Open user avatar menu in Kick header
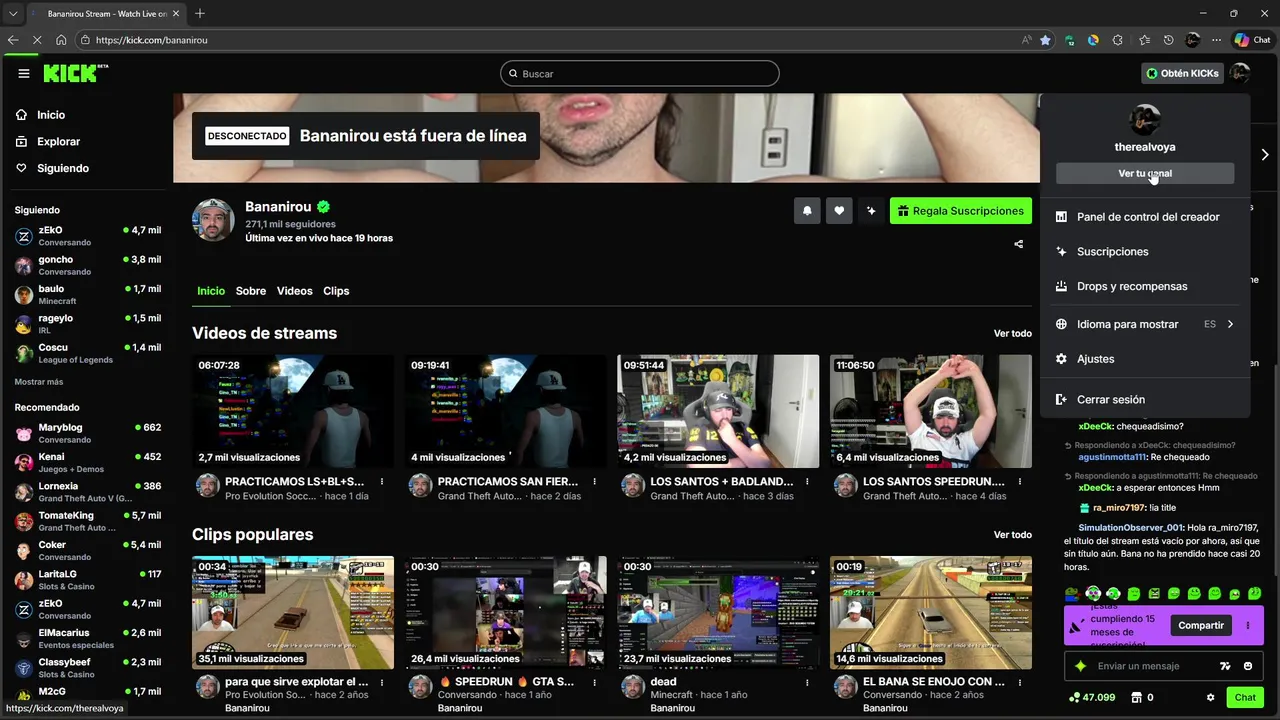The height and width of the screenshot is (720, 1280). click(x=1240, y=73)
